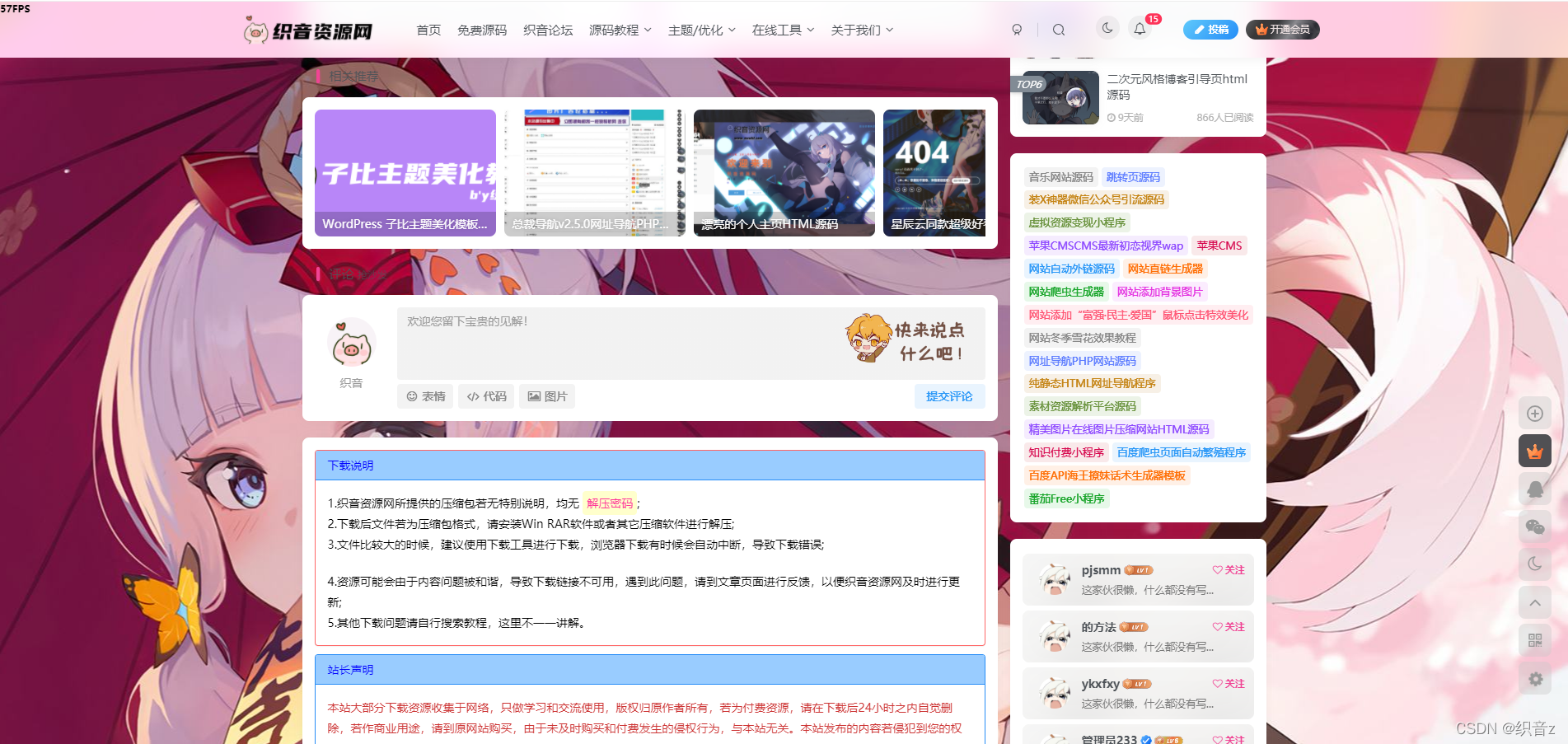Click the 开通会员 membership button
The image size is (1568, 744).
1283,30
